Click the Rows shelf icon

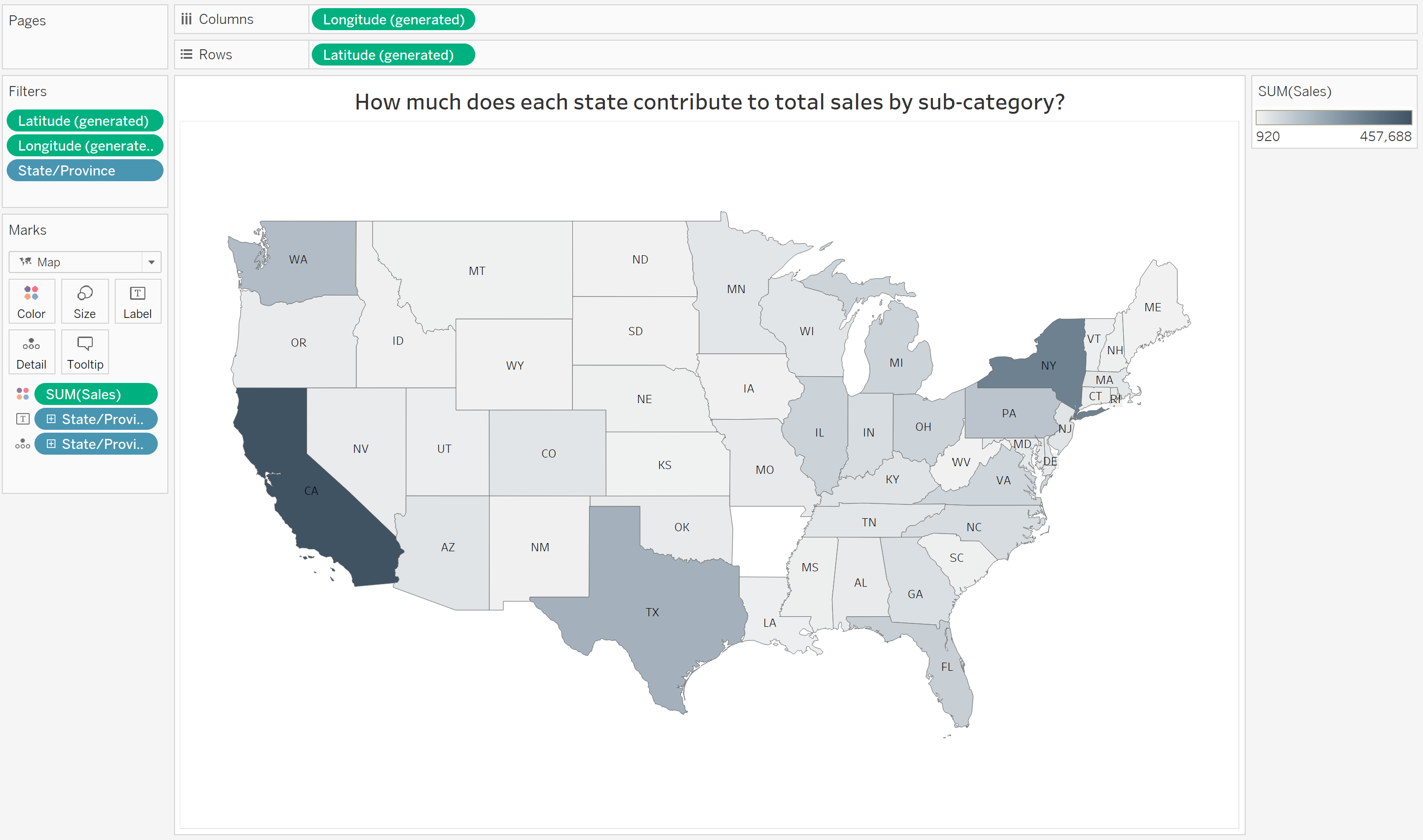click(186, 55)
